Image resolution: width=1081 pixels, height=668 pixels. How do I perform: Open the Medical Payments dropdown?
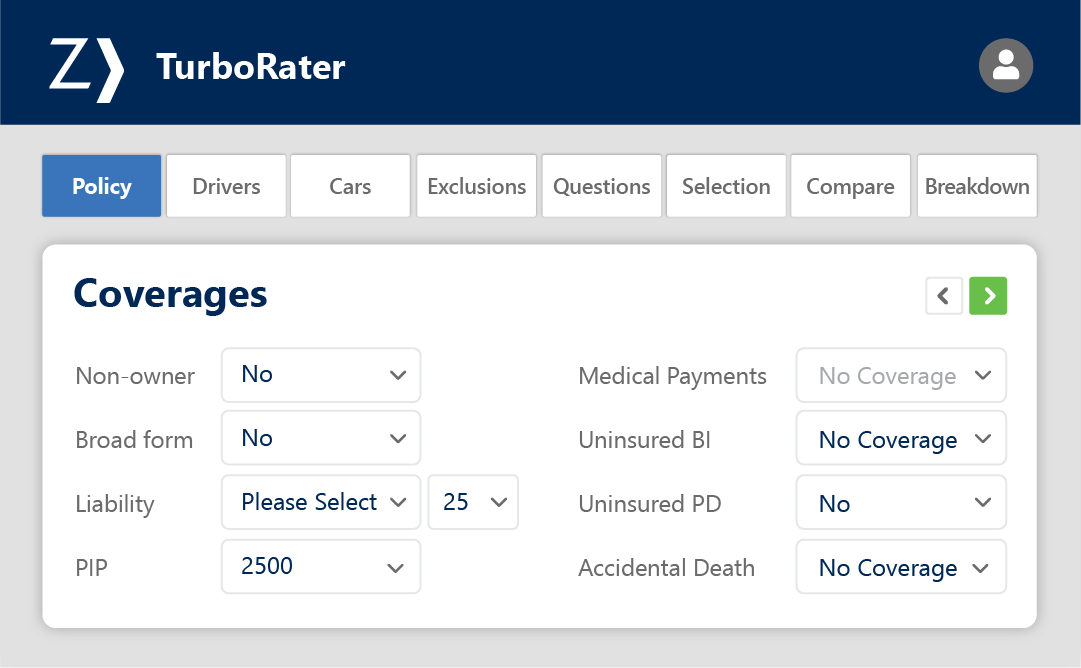[900, 375]
